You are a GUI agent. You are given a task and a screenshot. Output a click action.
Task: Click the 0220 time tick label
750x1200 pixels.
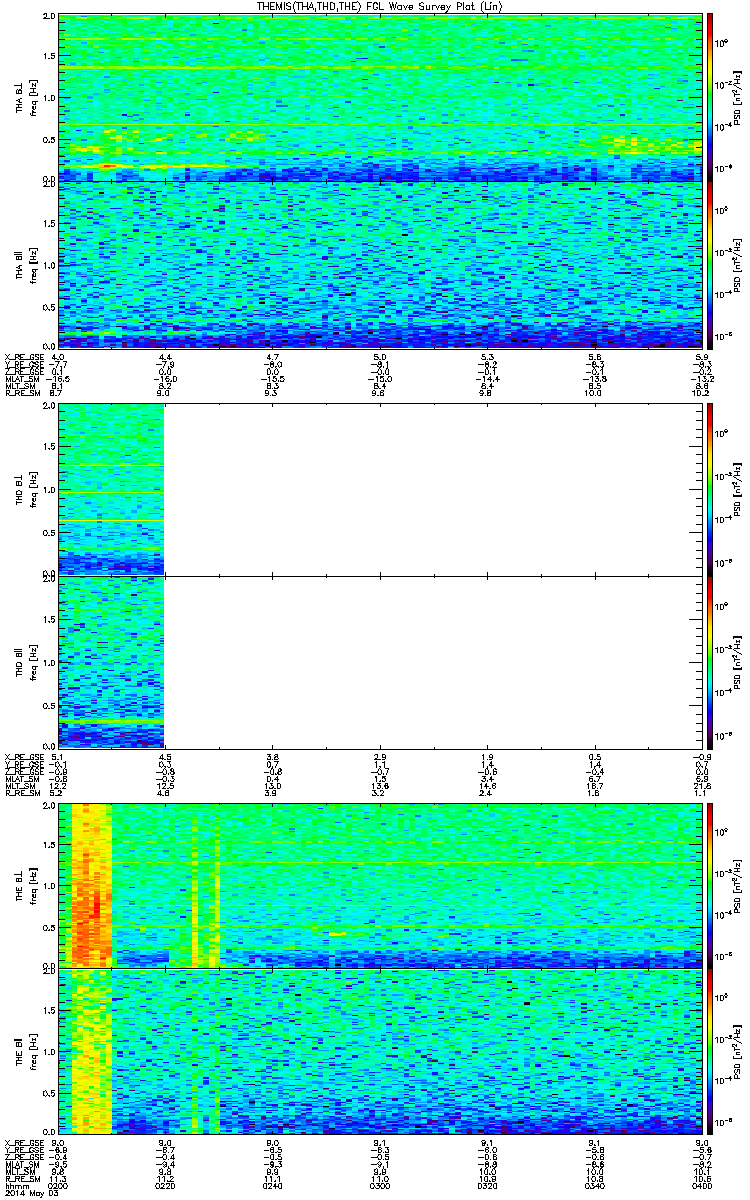point(166,1186)
